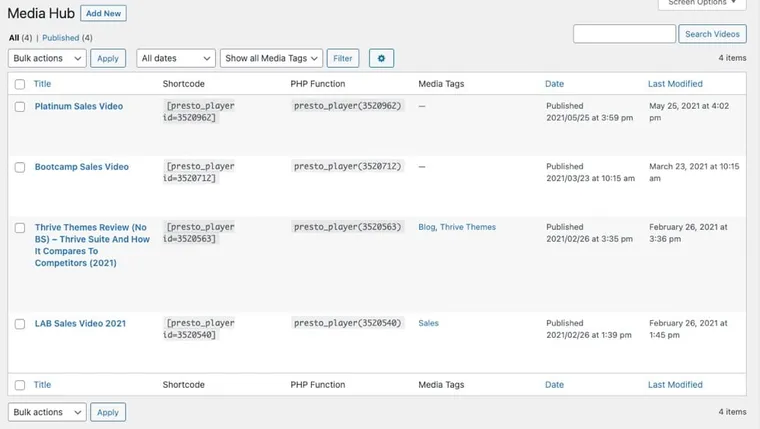
Task: Click the top Apply button
Action: [108, 58]
